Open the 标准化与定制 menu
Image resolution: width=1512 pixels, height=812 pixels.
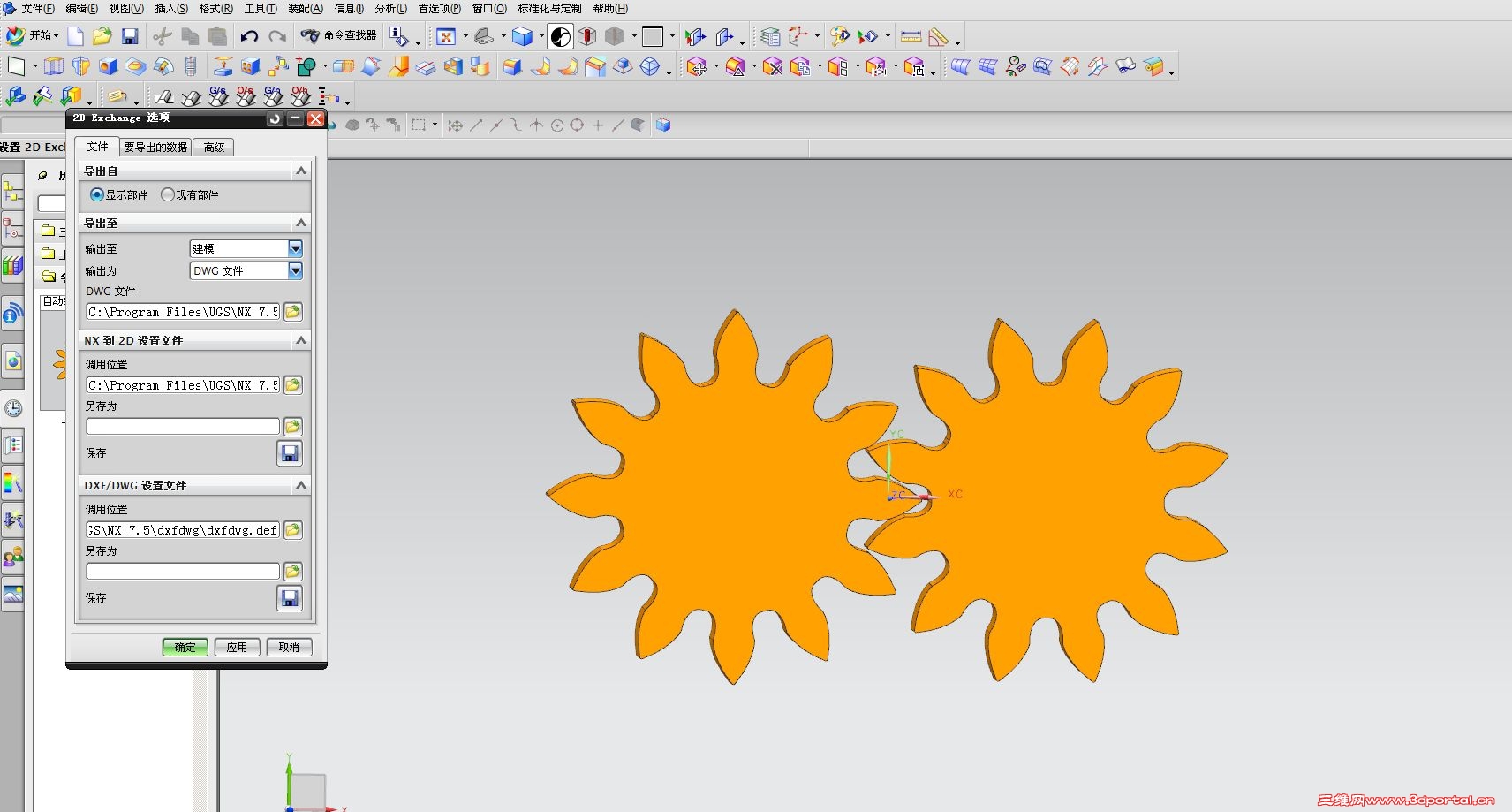(x=549, y=9)
